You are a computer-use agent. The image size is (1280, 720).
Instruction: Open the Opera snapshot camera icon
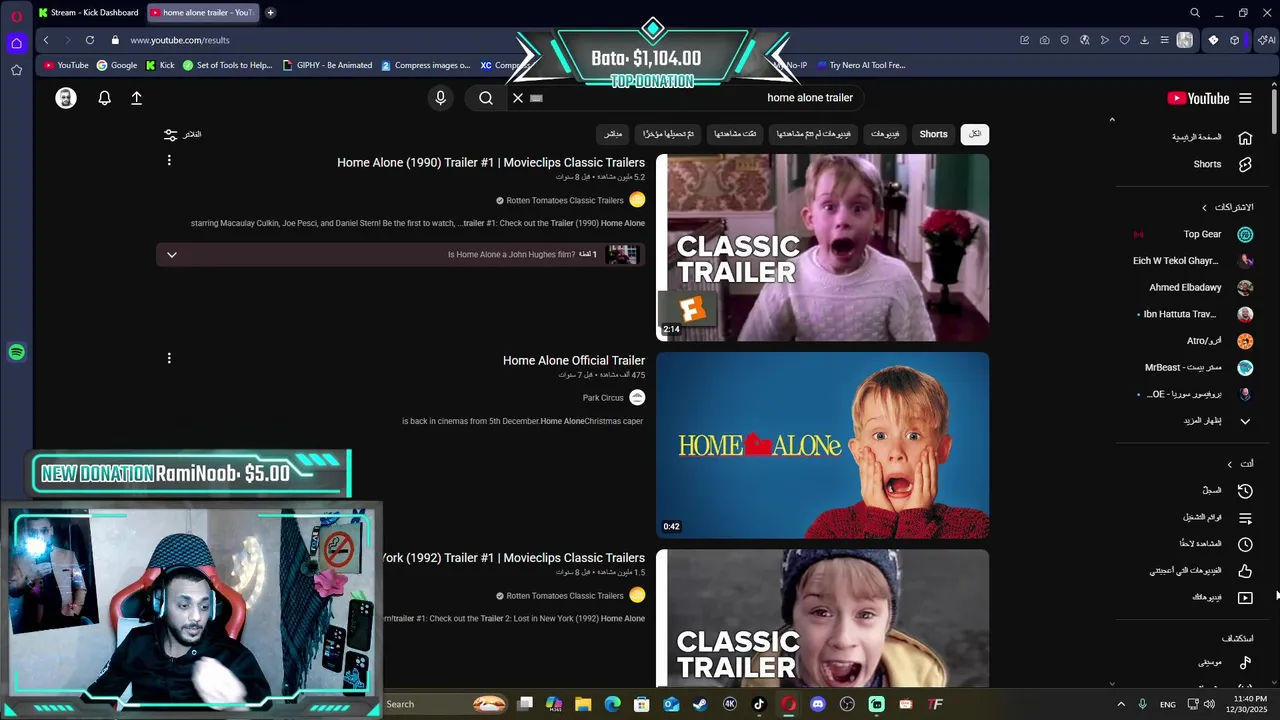[1044, 40]
